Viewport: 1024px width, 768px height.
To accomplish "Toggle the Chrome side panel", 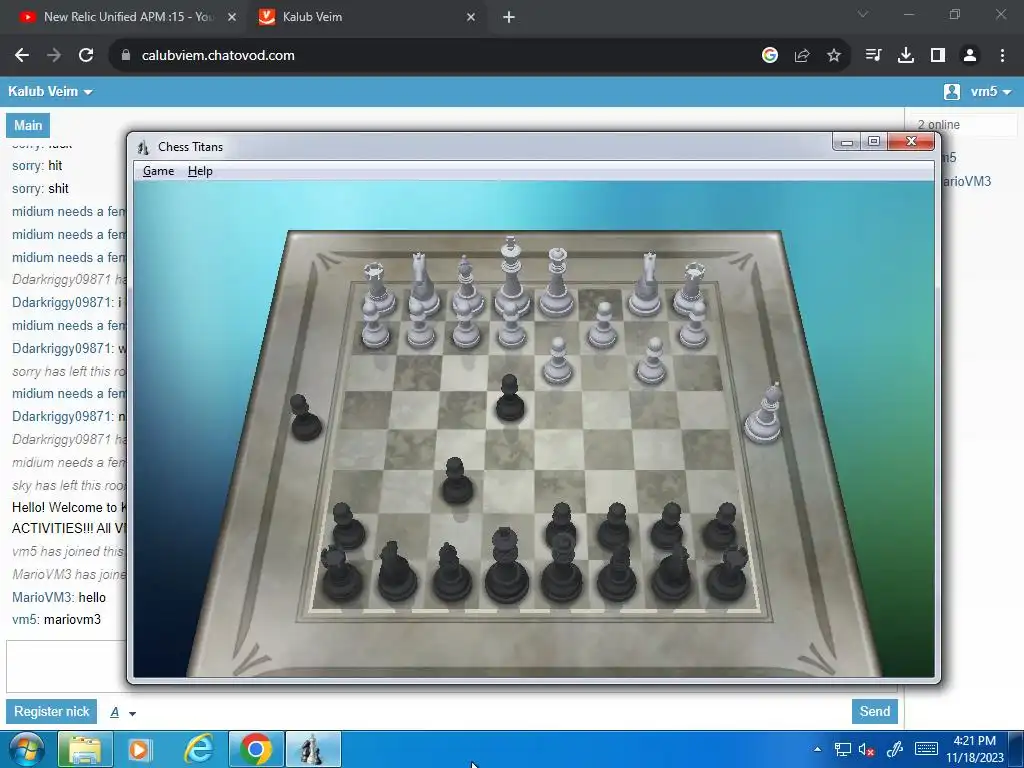I will [938, 56].
